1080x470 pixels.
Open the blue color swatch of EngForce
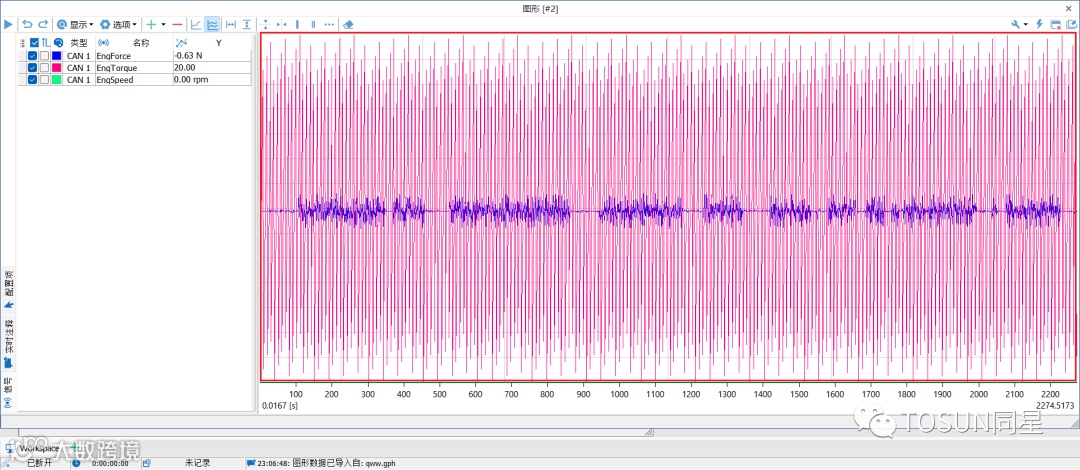[56, 56]
